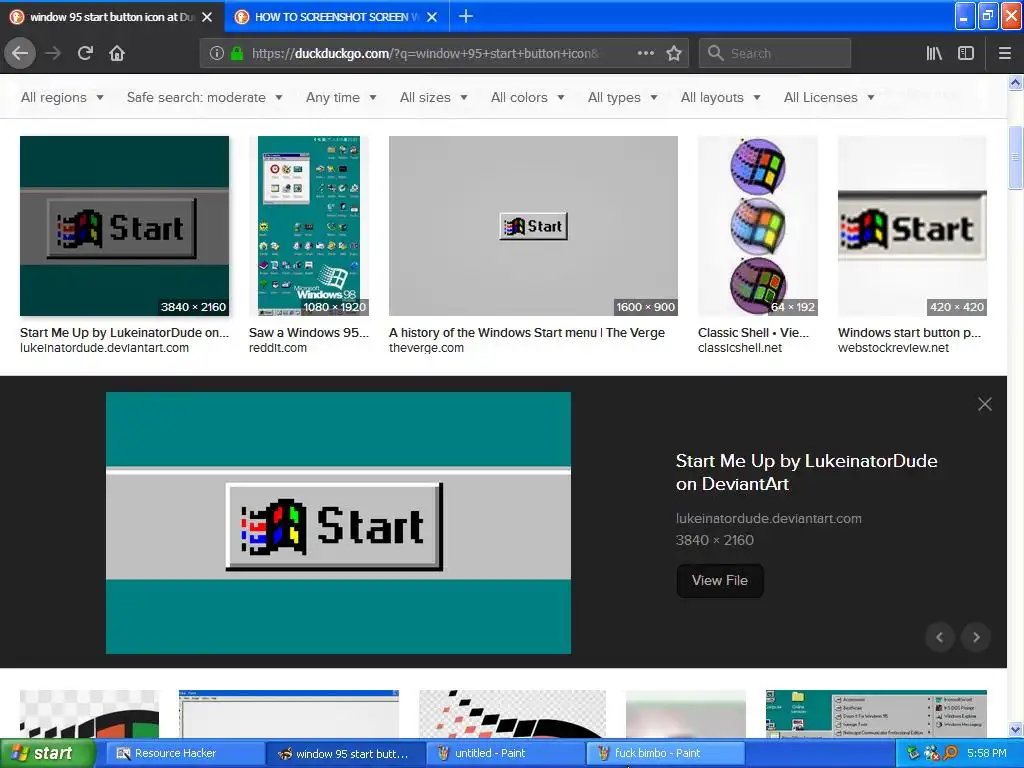Viewport: 1024px width, 768px height.
Task: Show site information icon in address bar
Action: (x=217, y=53)
